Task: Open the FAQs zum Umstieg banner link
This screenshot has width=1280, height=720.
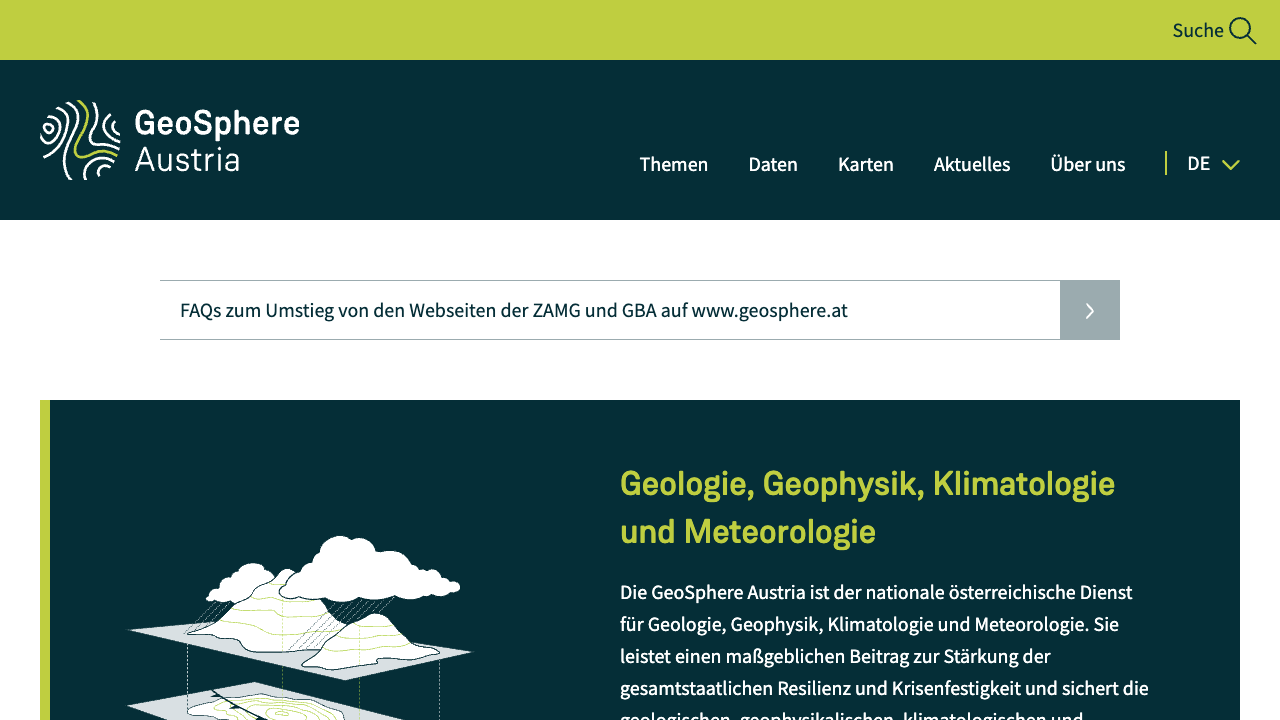Action: pos(513,310)
